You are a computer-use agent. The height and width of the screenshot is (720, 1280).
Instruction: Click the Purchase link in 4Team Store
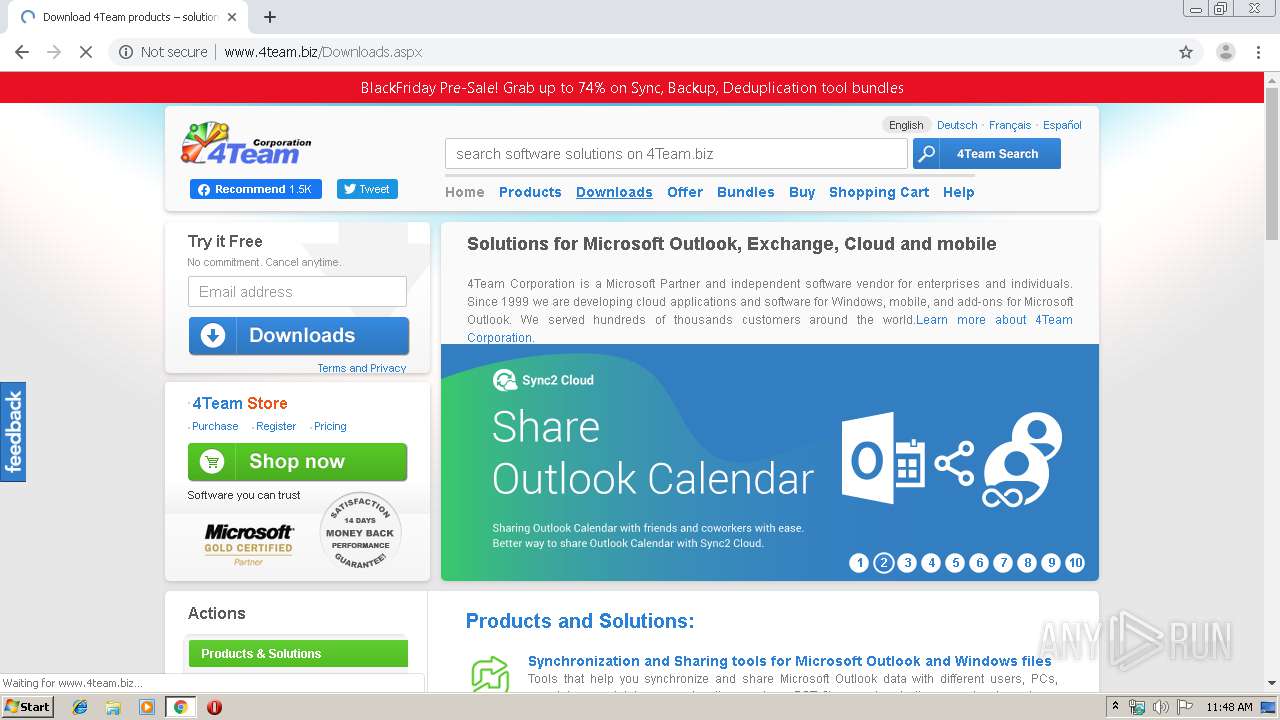[215, 426]
